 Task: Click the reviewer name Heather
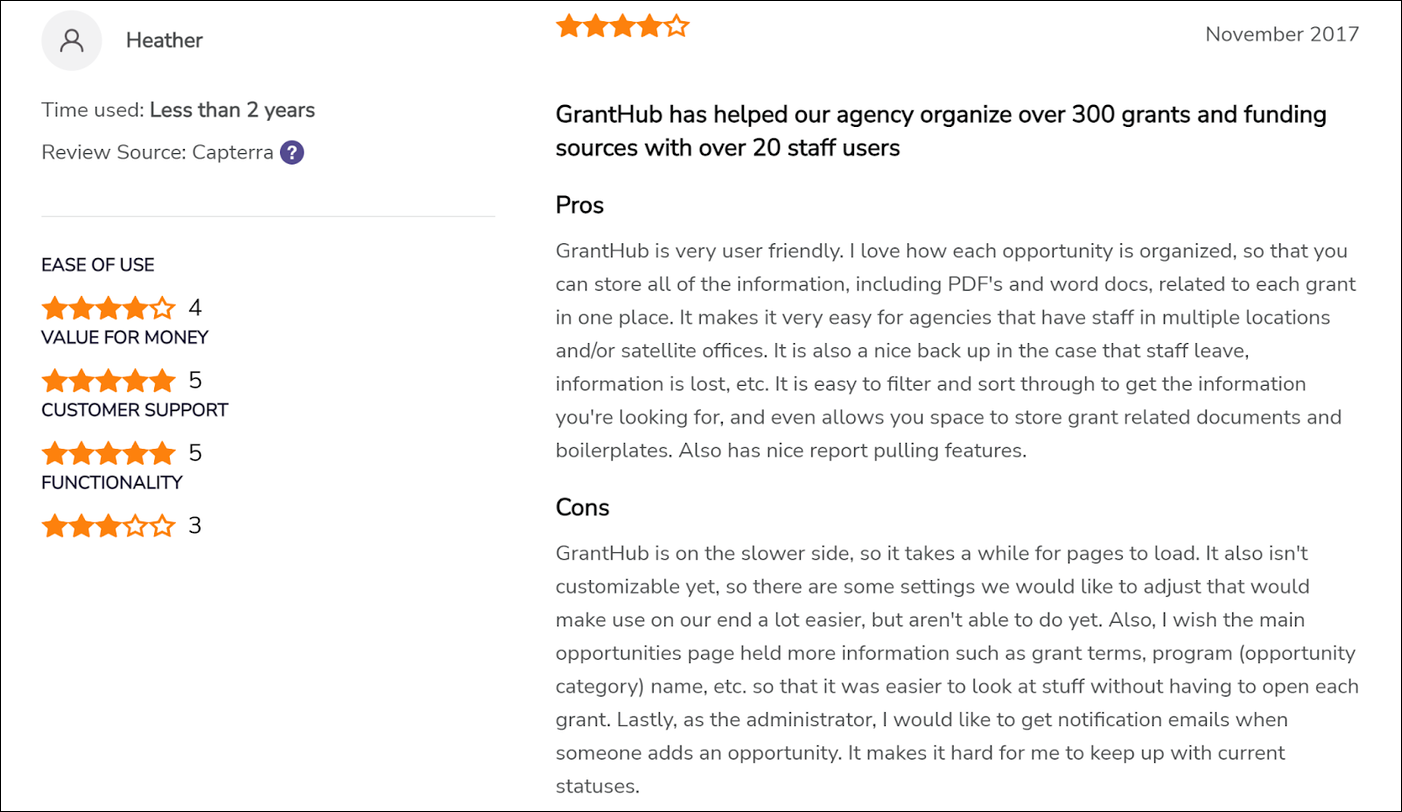click(164, 40)
